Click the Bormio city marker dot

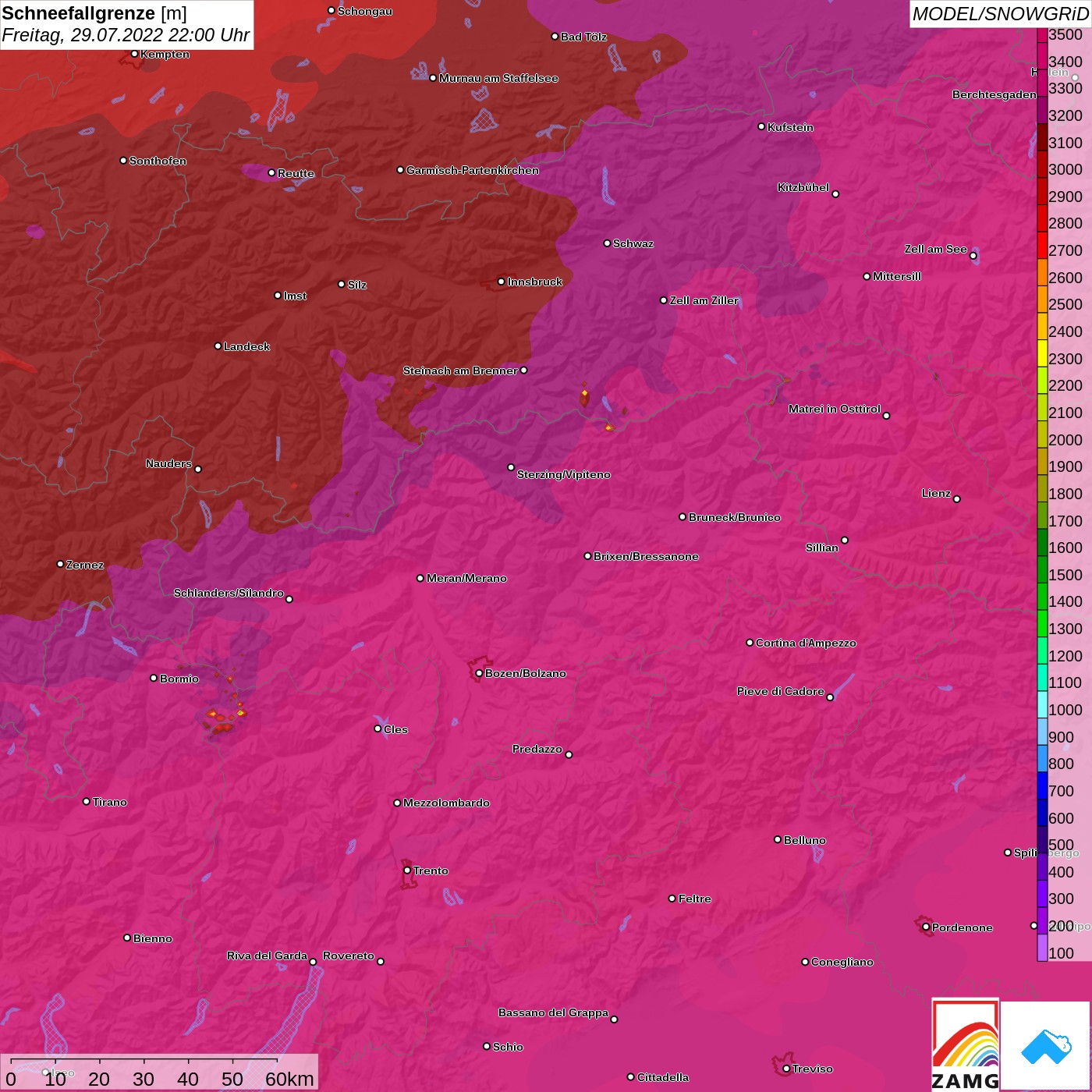(x=154, y=678)
